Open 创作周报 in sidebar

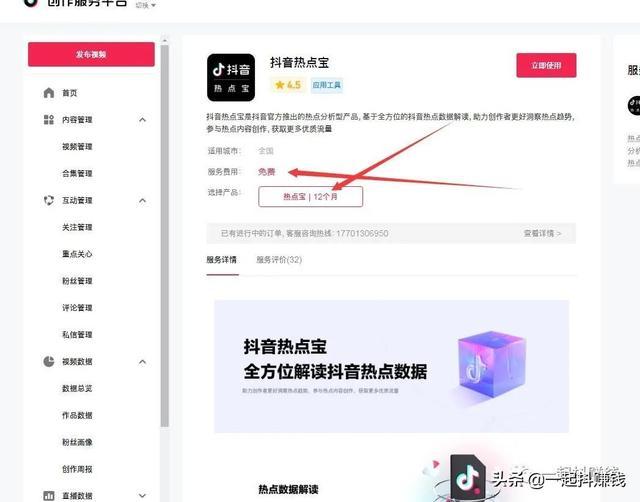(x=77, y=469)
